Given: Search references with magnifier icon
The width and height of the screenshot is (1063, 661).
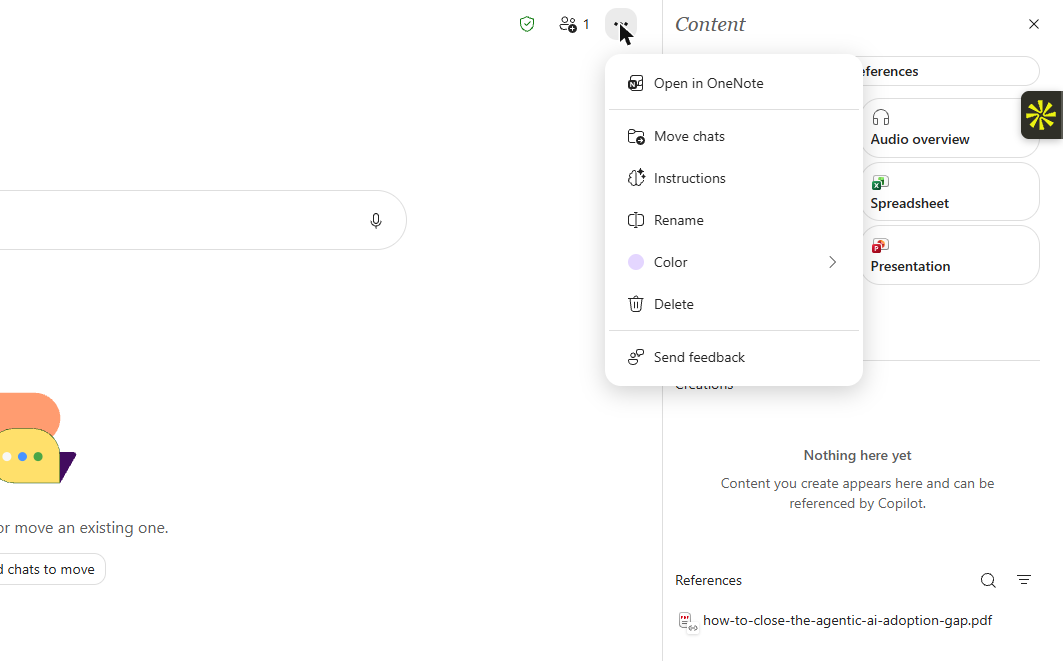Looking at the screenshot, I should 988,580.
